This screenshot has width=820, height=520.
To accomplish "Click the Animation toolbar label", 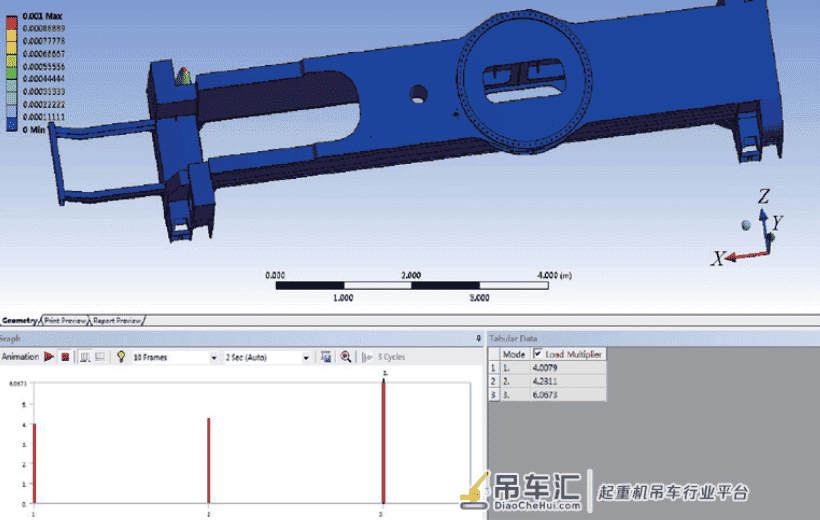I will 20,357.
